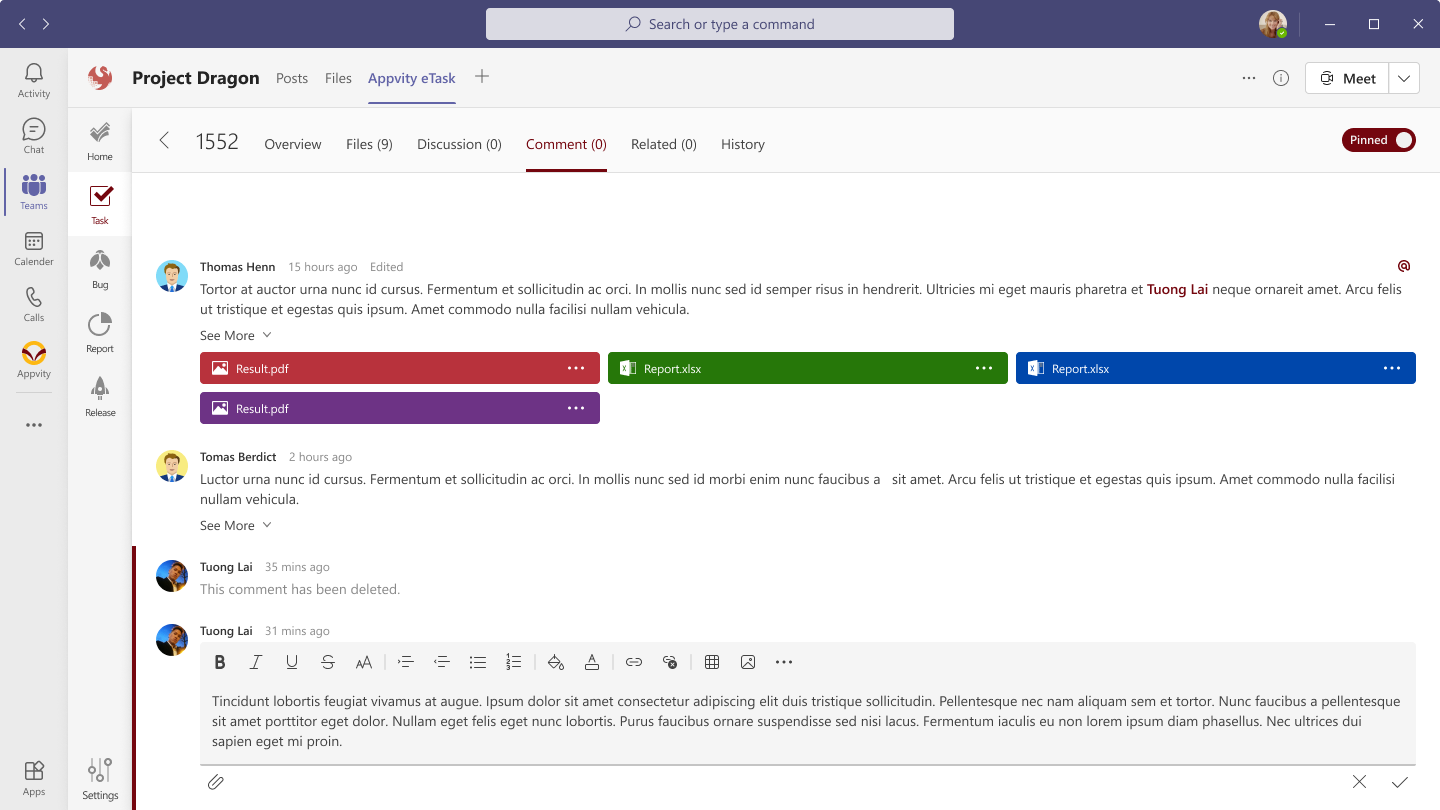Open the options menu on red Result.pdf attachment
Screen dimensions: 1440x810
tap(576, 368)
